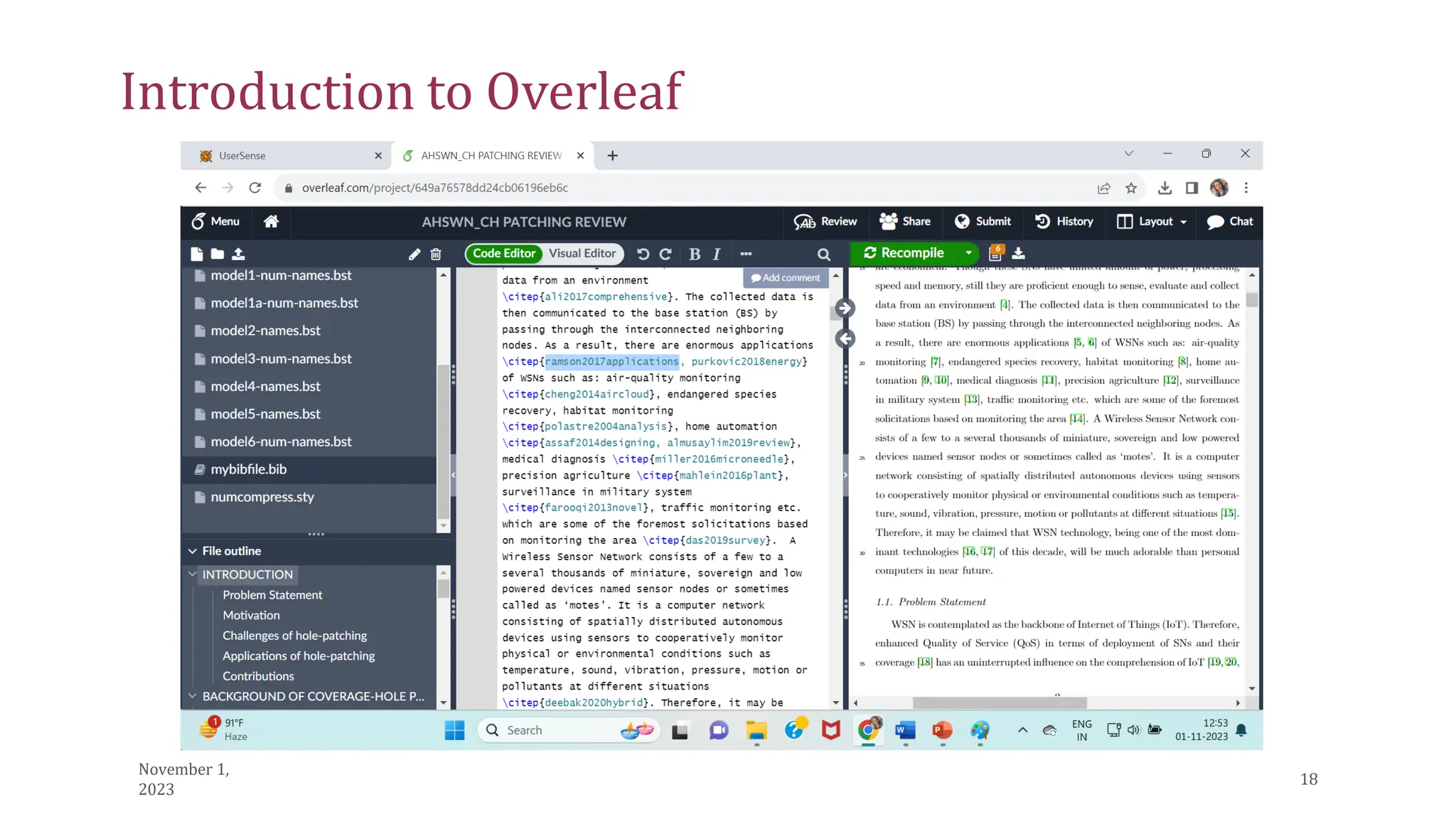Go to code location in PDF arrow
The width and height of the screenshot is (1456, 819).
click(845, 308)
